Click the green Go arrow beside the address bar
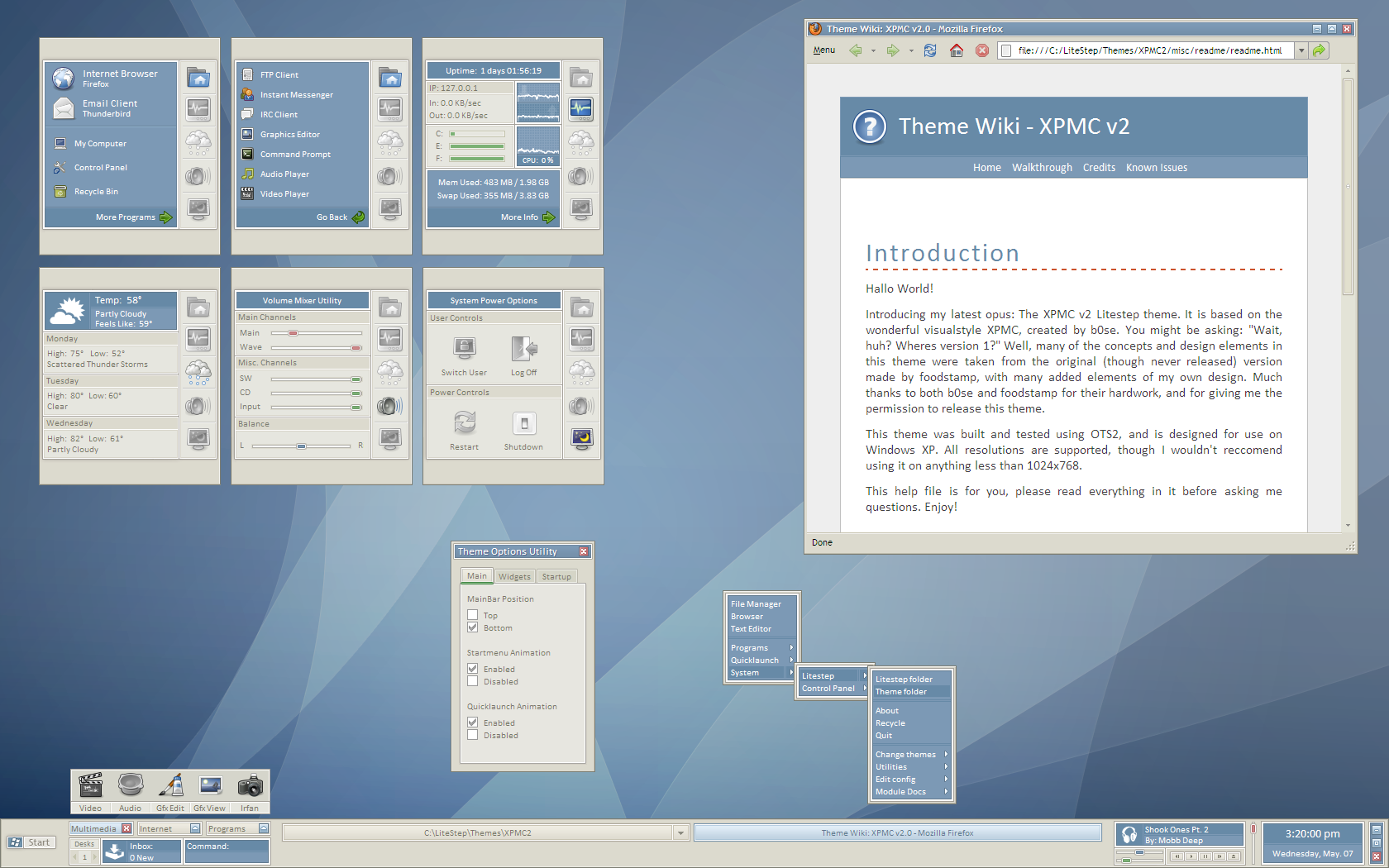Image resolution: width=1389 pixels, height=868 pixels. coord(1319,50)
